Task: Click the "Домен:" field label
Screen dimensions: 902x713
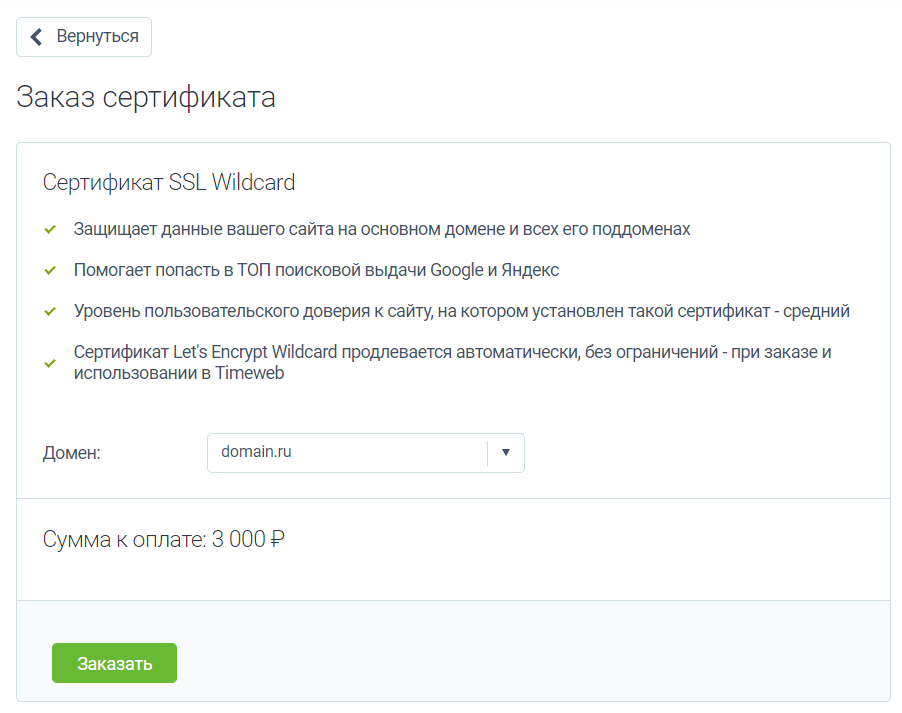Action: coord(72,453)
